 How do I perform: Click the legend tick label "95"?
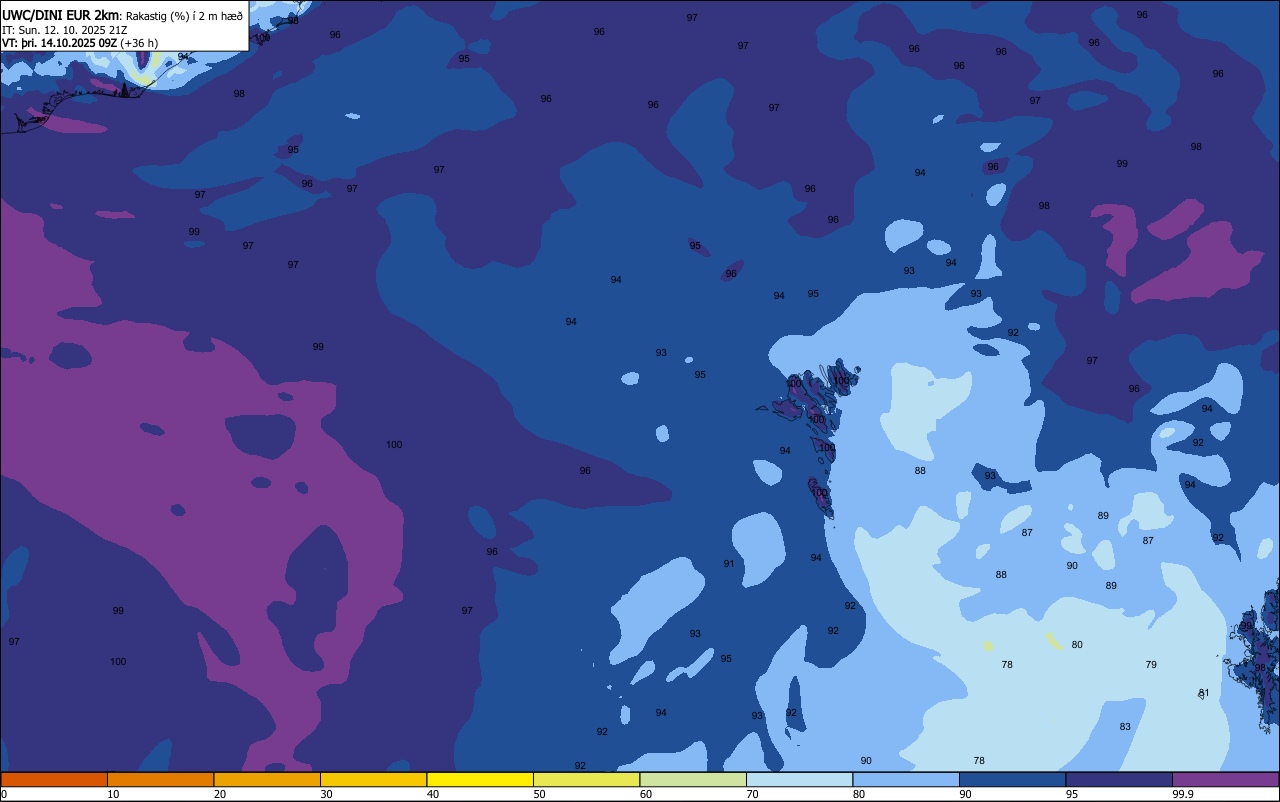point(1071,794)
